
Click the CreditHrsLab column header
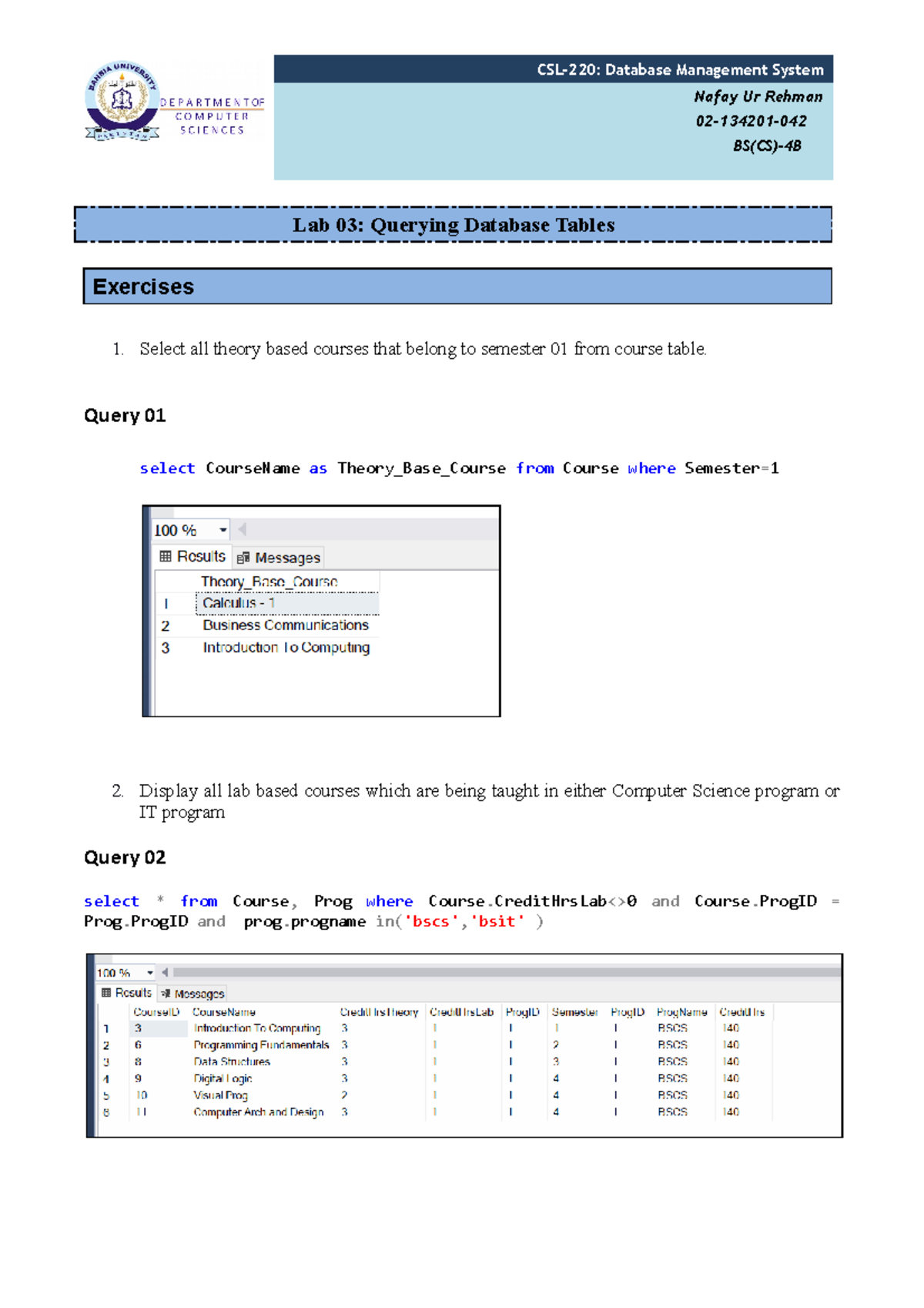(x=461, y=1012)
